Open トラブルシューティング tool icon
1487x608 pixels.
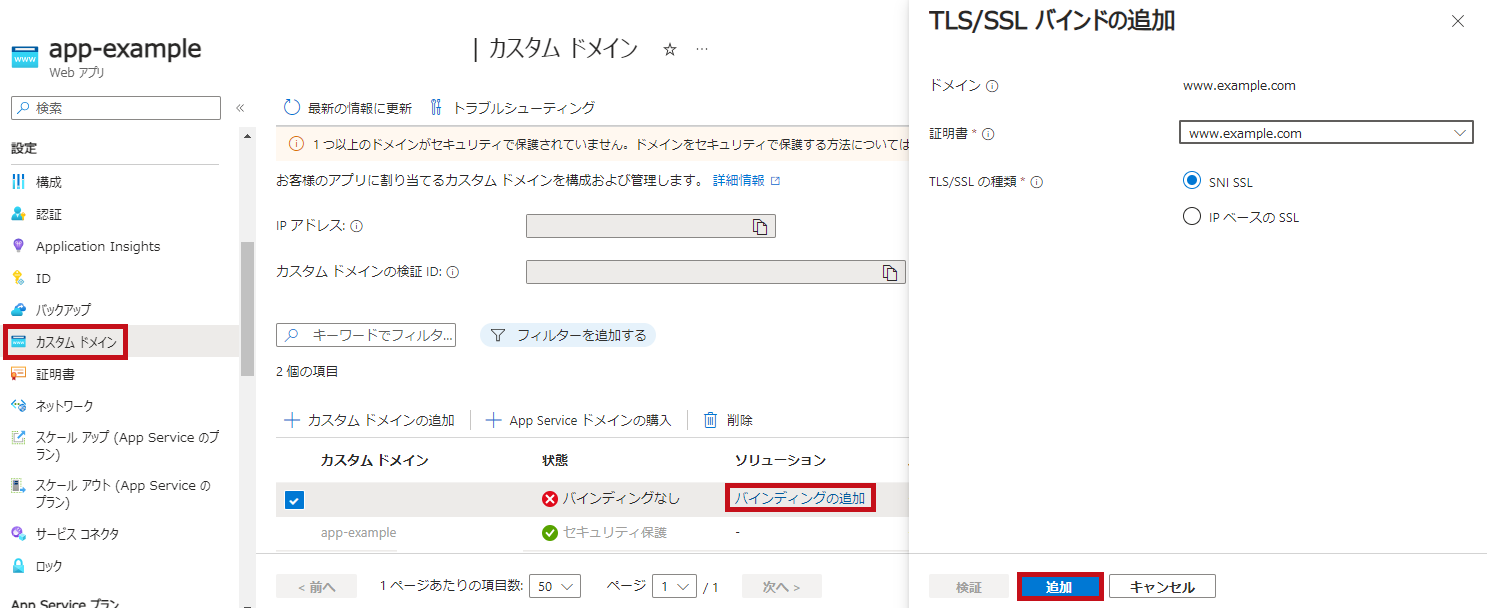click(x=436, y=107)
